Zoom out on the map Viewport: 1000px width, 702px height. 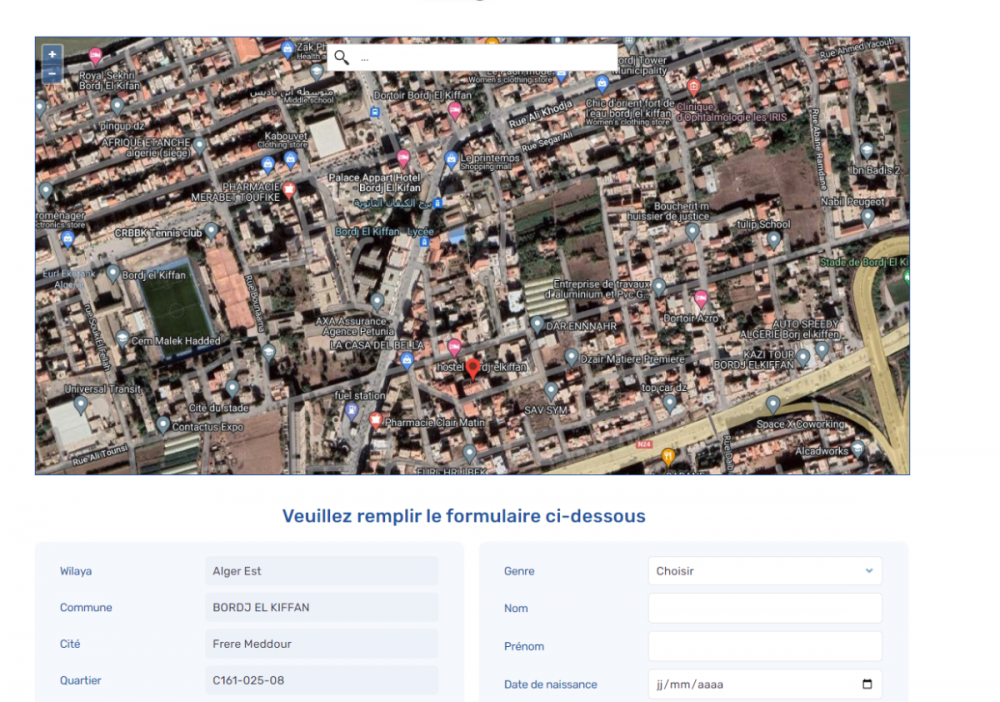point(52,74)
